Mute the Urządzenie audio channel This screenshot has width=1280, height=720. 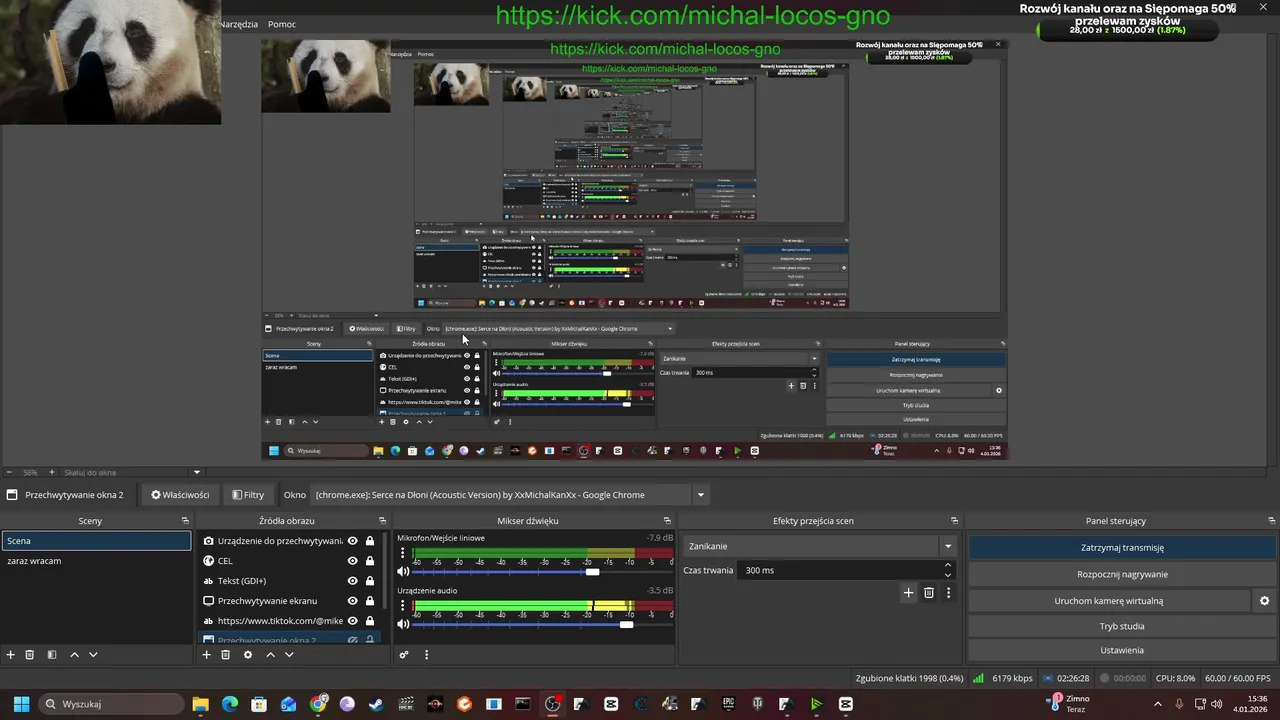point(403,625)
